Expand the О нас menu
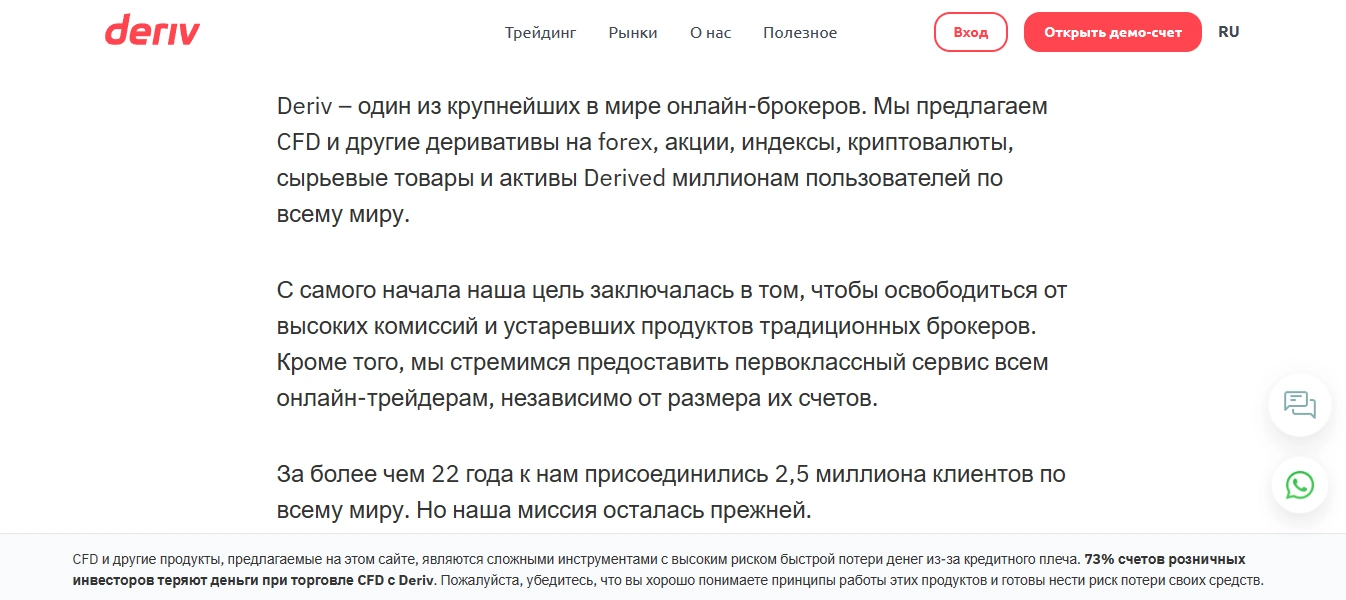This screenshot has width=1346, height=600. point(710,33)
